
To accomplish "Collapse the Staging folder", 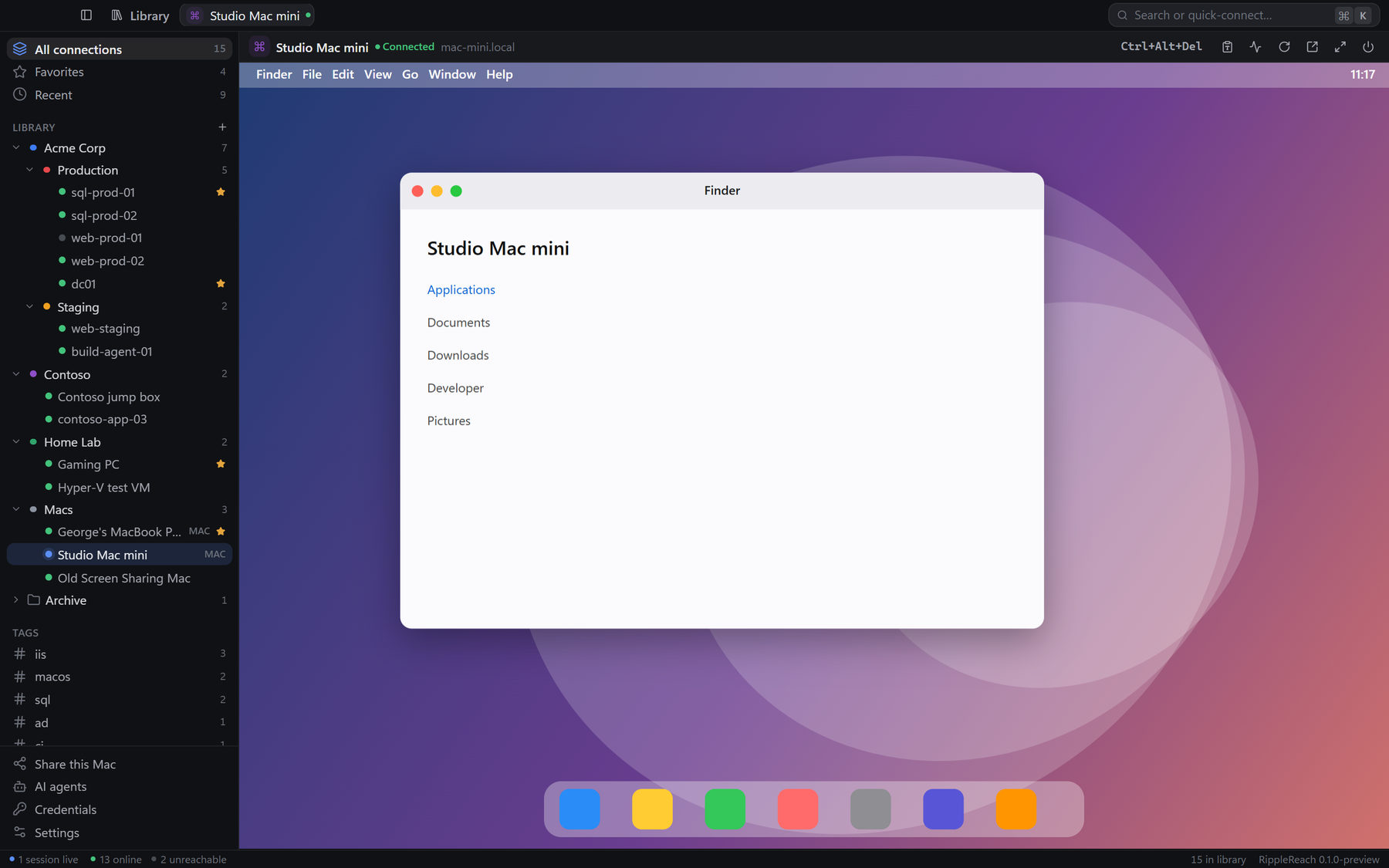I will coord(30,306).
